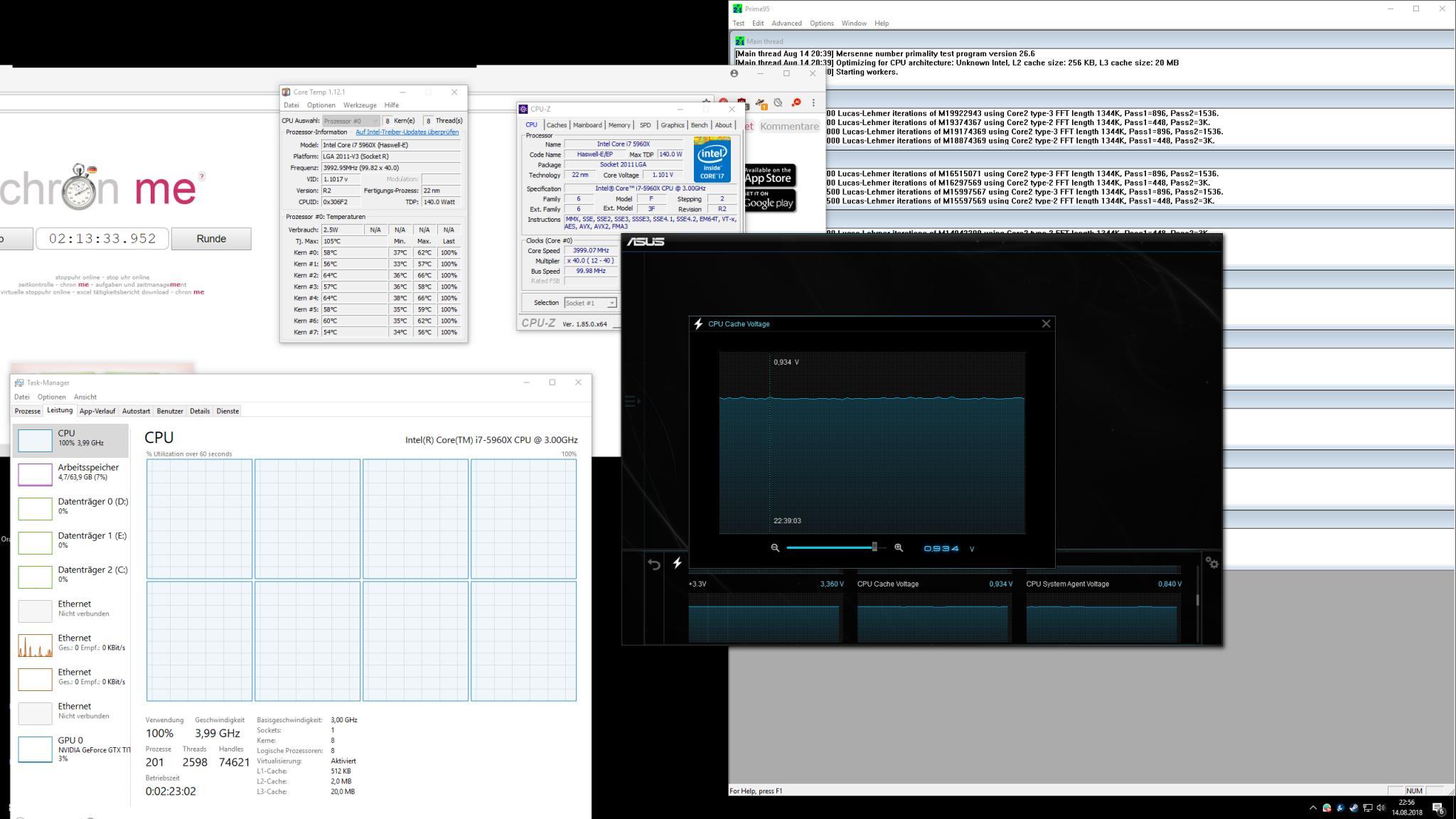Switch to the Memory tab in CPU-Z
Viewport: 1456px width, 819px height.
[619, 125]
